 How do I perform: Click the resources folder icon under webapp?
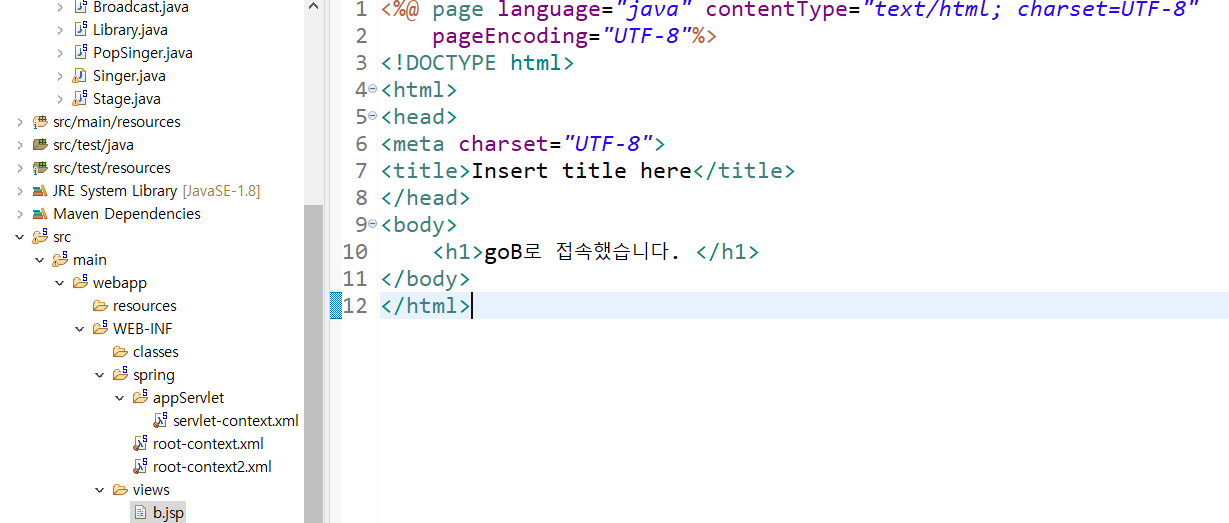(x=101, y=305)
